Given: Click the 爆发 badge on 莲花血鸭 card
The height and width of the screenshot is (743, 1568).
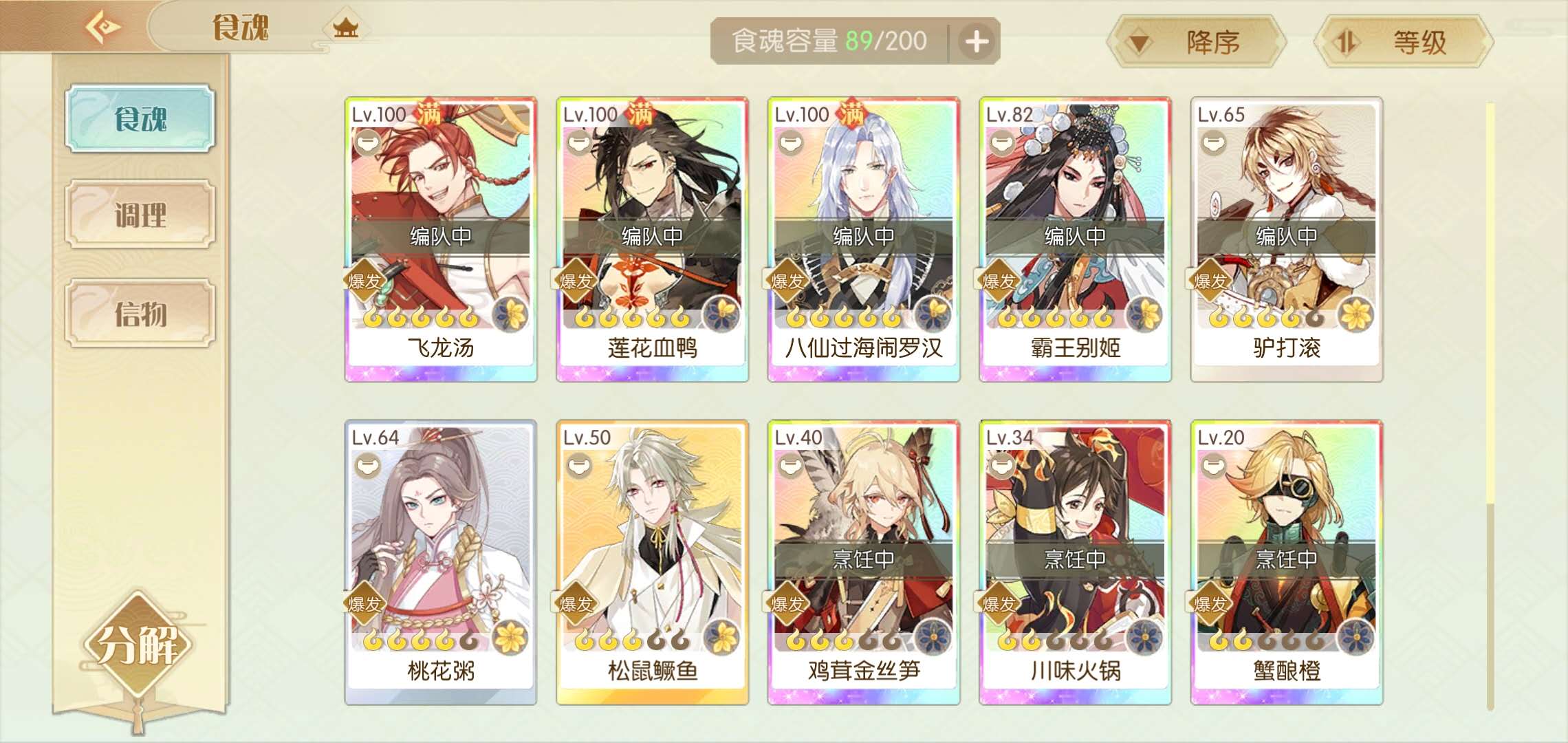Looking at the screenshot, I should pyautogui.click(x=576, y=281).
